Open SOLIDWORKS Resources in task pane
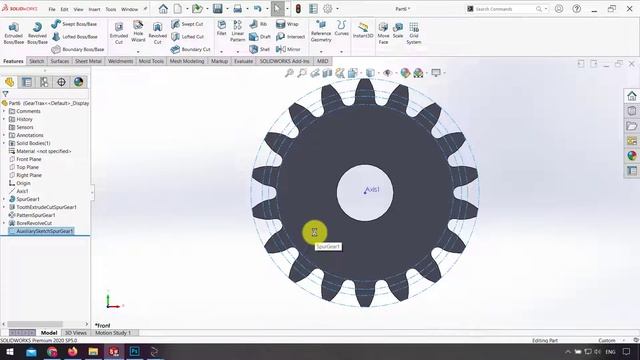The height and width of the screenshot is (360, 640). [632, 96]
